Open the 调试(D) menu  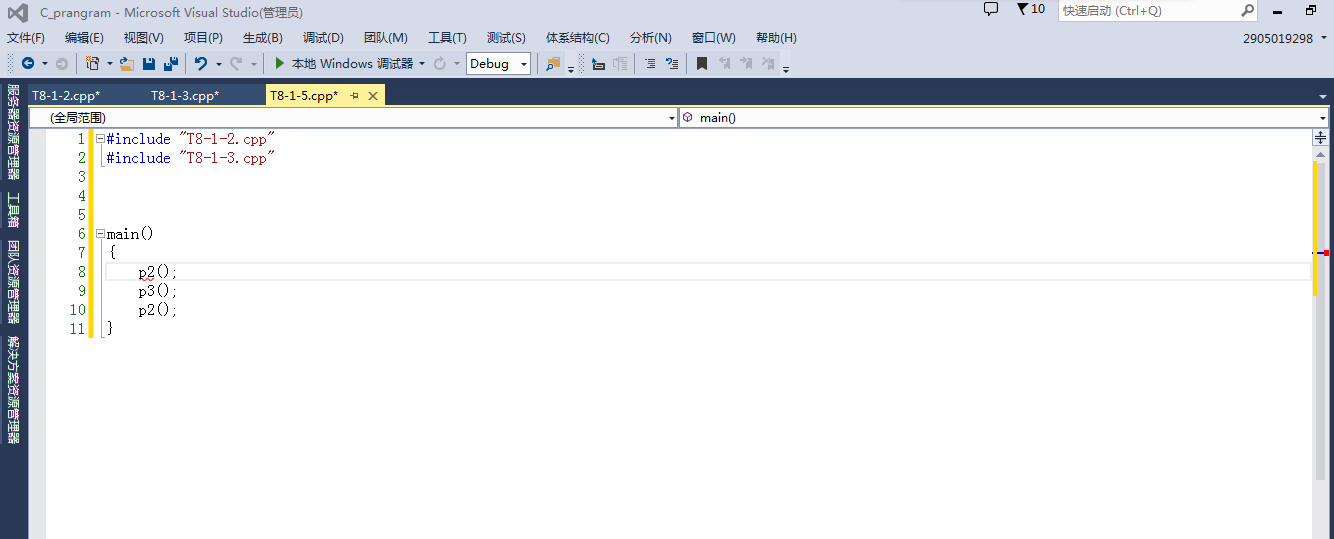[x=323, y=38]
